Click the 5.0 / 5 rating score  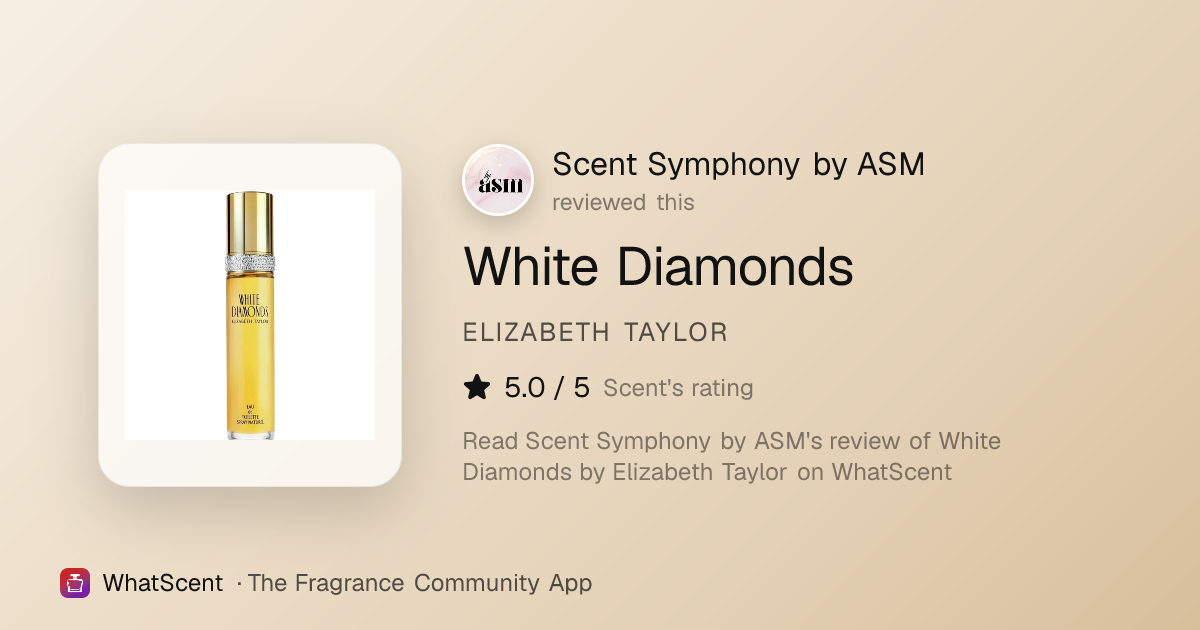pos(547,388)
